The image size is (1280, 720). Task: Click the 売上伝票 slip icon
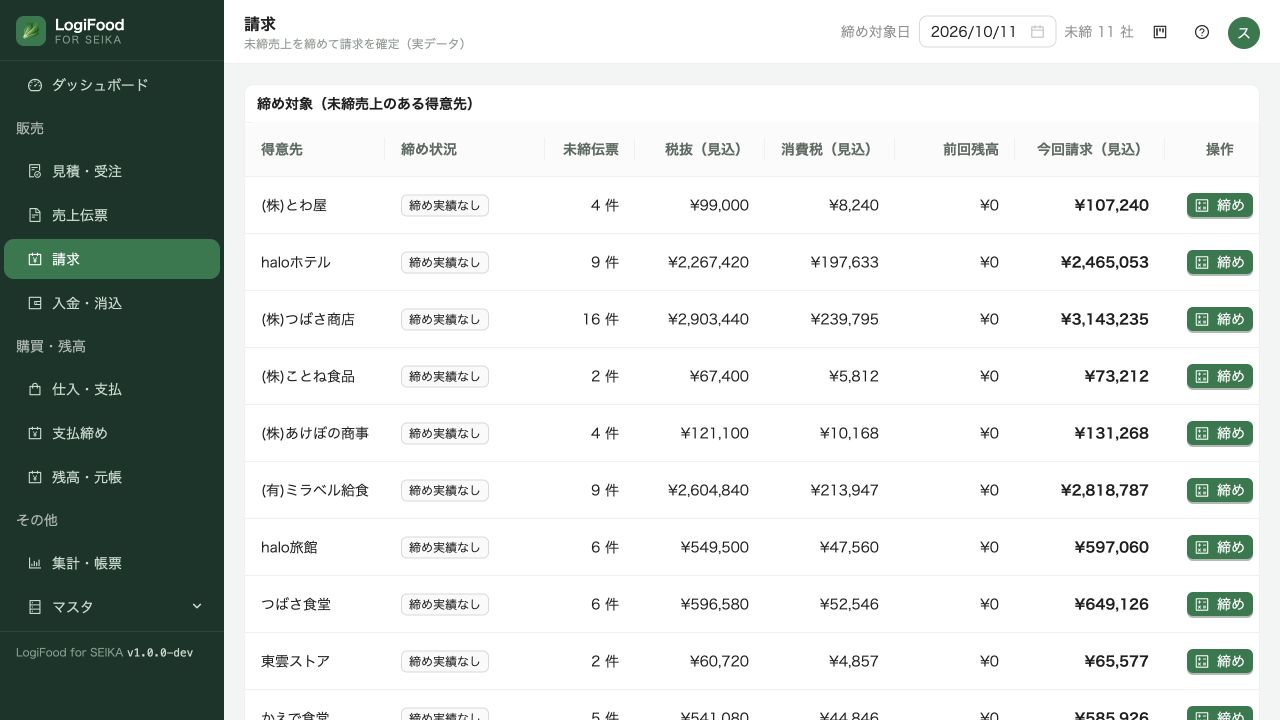pos(35,215)
